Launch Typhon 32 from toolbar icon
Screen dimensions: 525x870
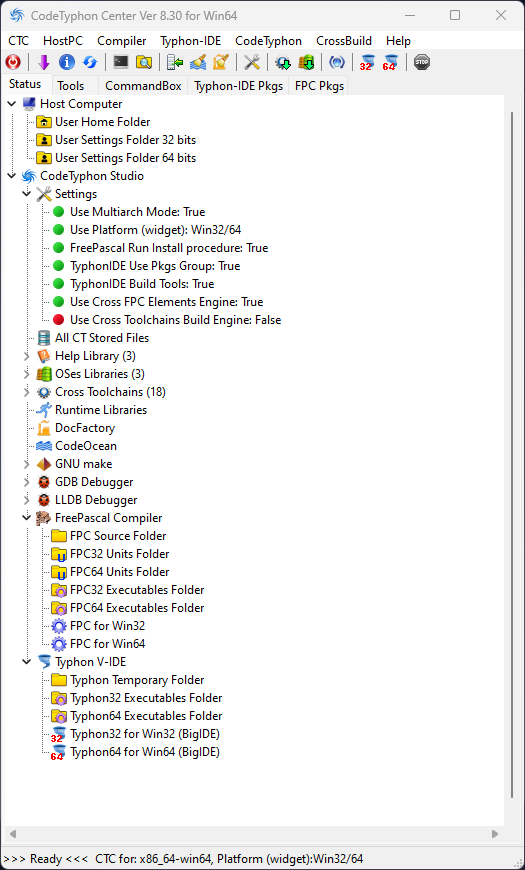coord(367,62)
